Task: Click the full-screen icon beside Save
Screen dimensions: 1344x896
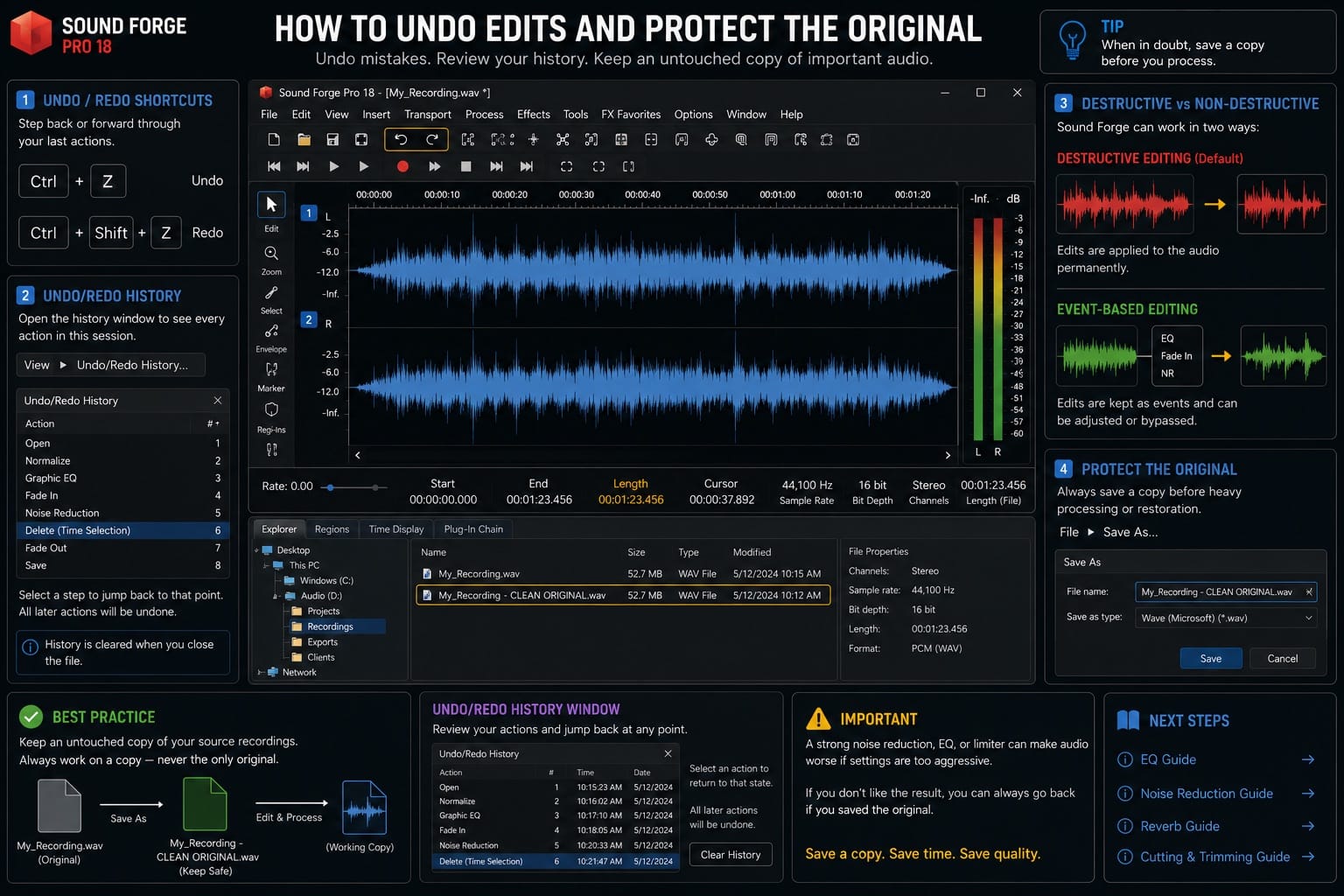Action: [x=361, y=139]
